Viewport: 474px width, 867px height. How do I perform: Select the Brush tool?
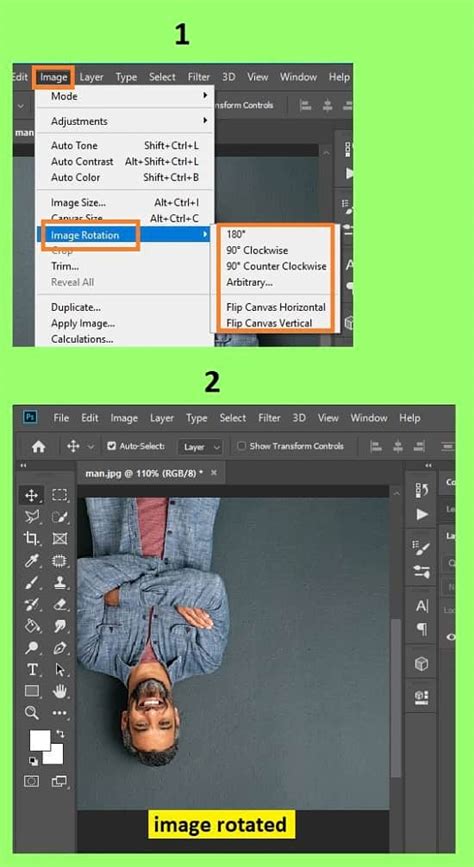tap(32, 582)
